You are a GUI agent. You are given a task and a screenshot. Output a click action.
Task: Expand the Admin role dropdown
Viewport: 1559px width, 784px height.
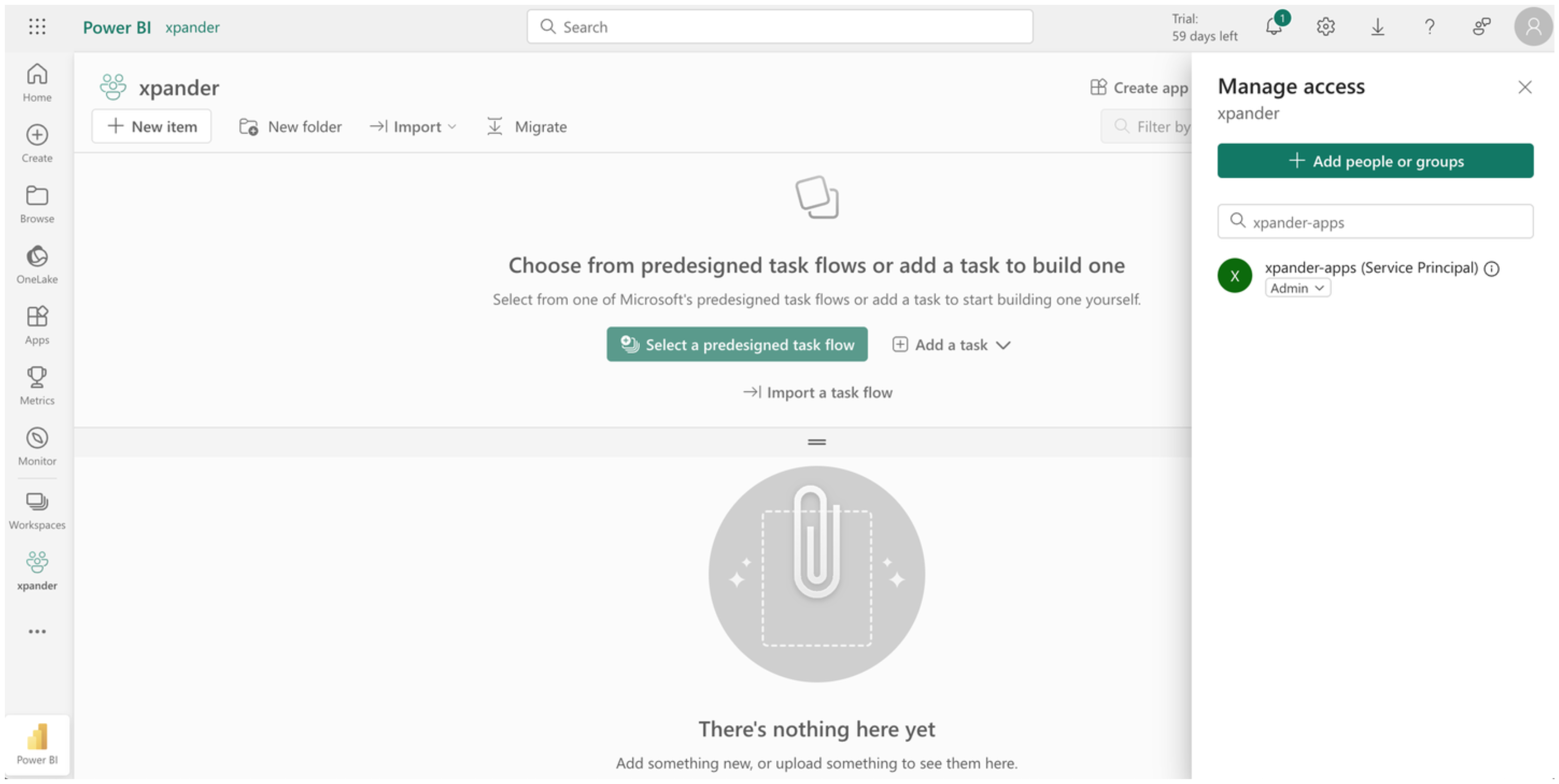pyautogui.click(x=1298, y=288)
